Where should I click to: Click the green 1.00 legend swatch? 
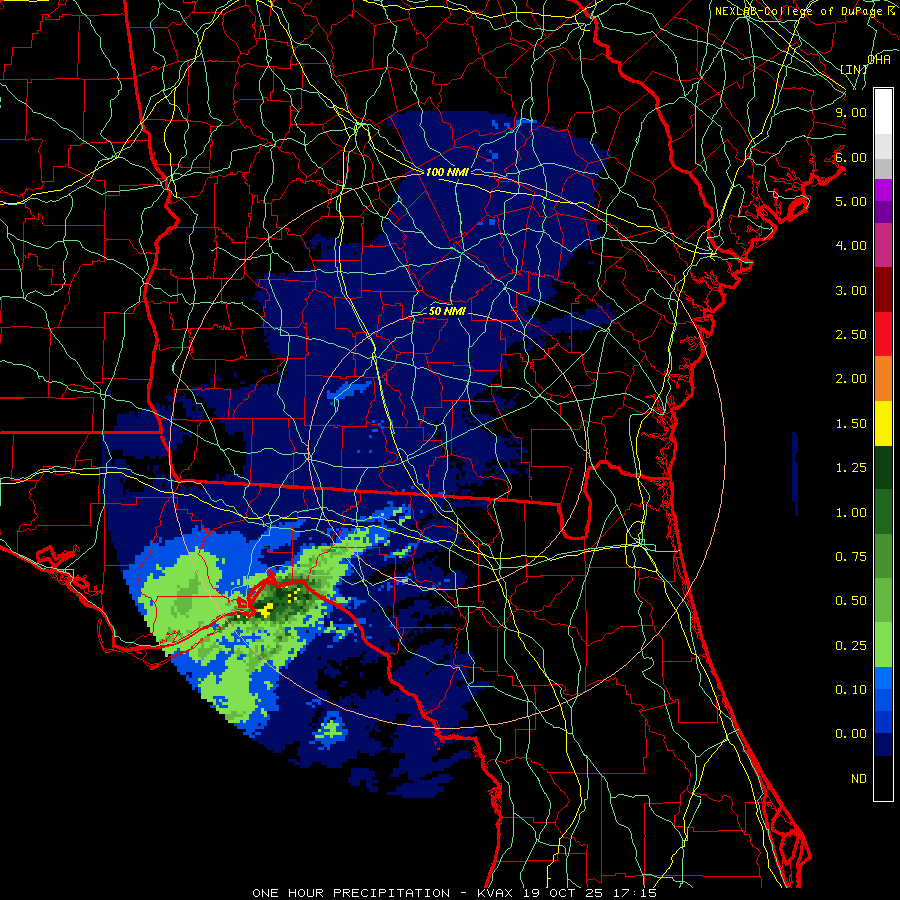click(x=883, y=512)
